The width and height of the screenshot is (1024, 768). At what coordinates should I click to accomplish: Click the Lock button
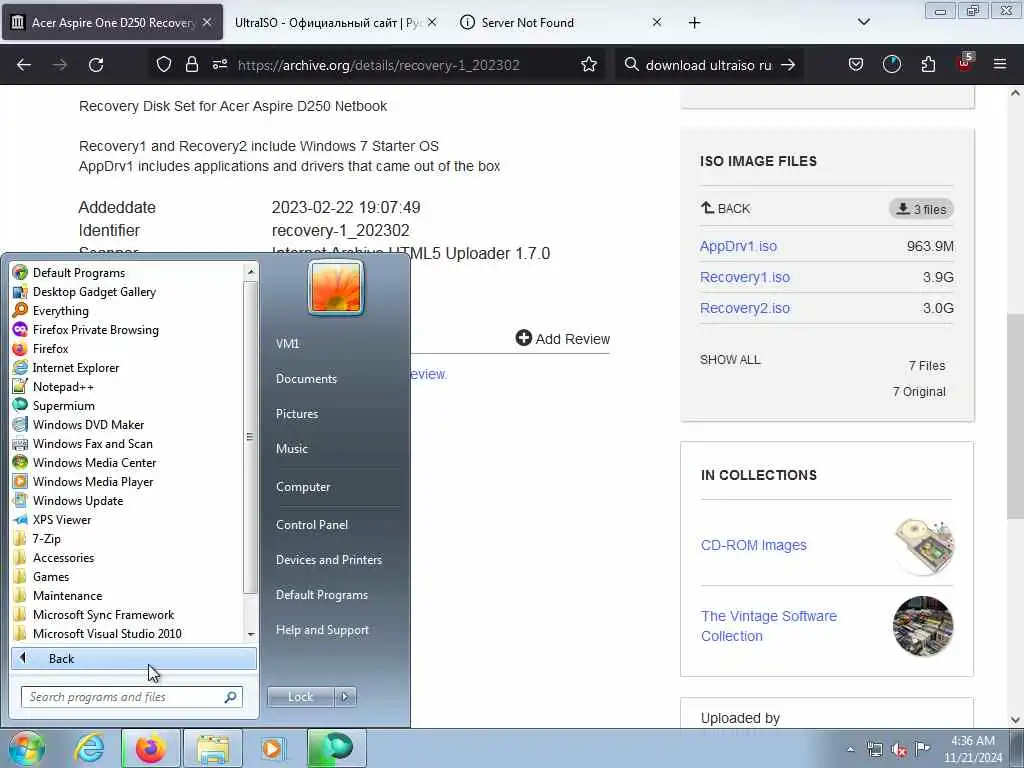point(300,697)
